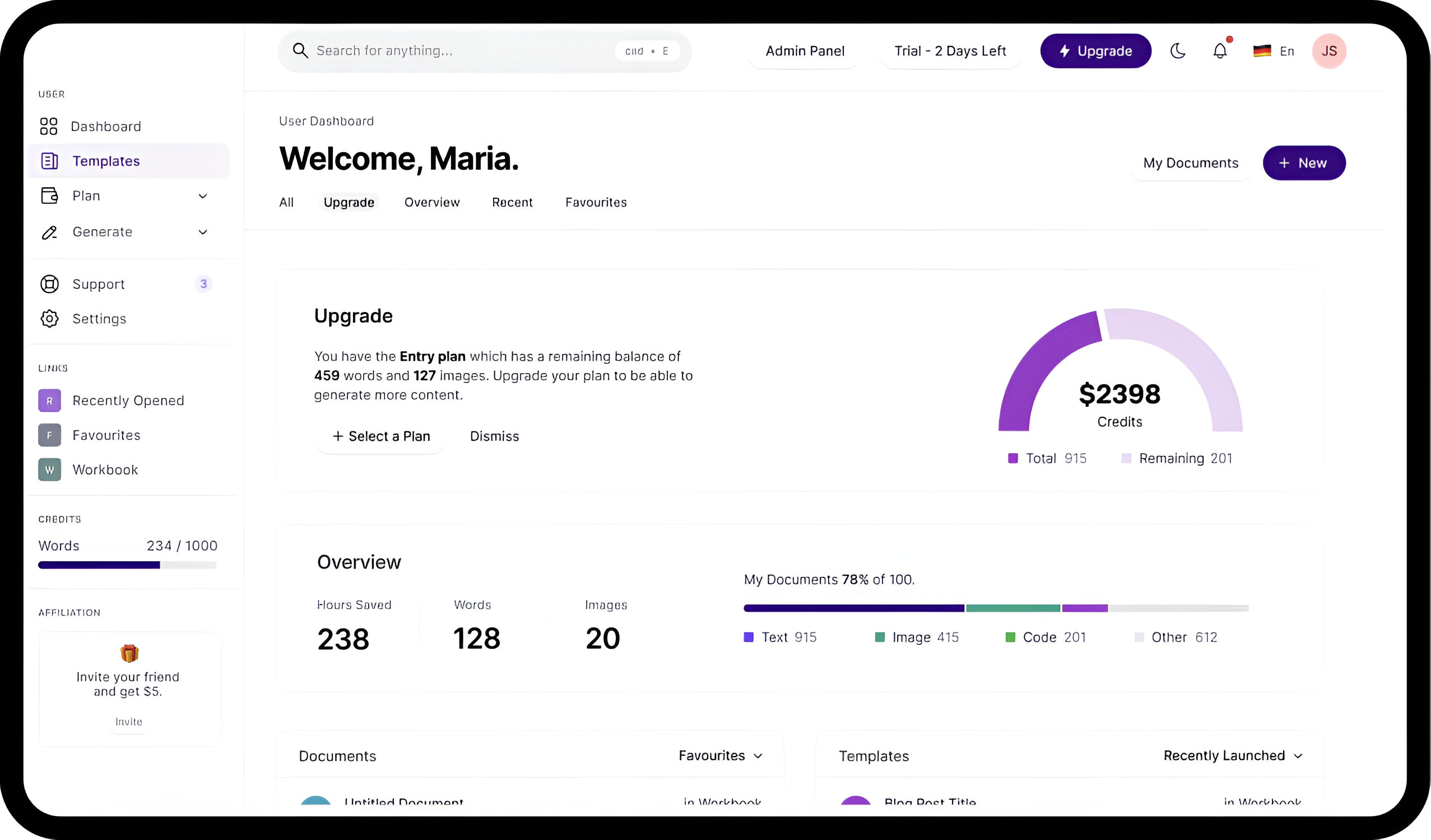
Task: Select the Upgrade tab
Action: tap(349, 202)
